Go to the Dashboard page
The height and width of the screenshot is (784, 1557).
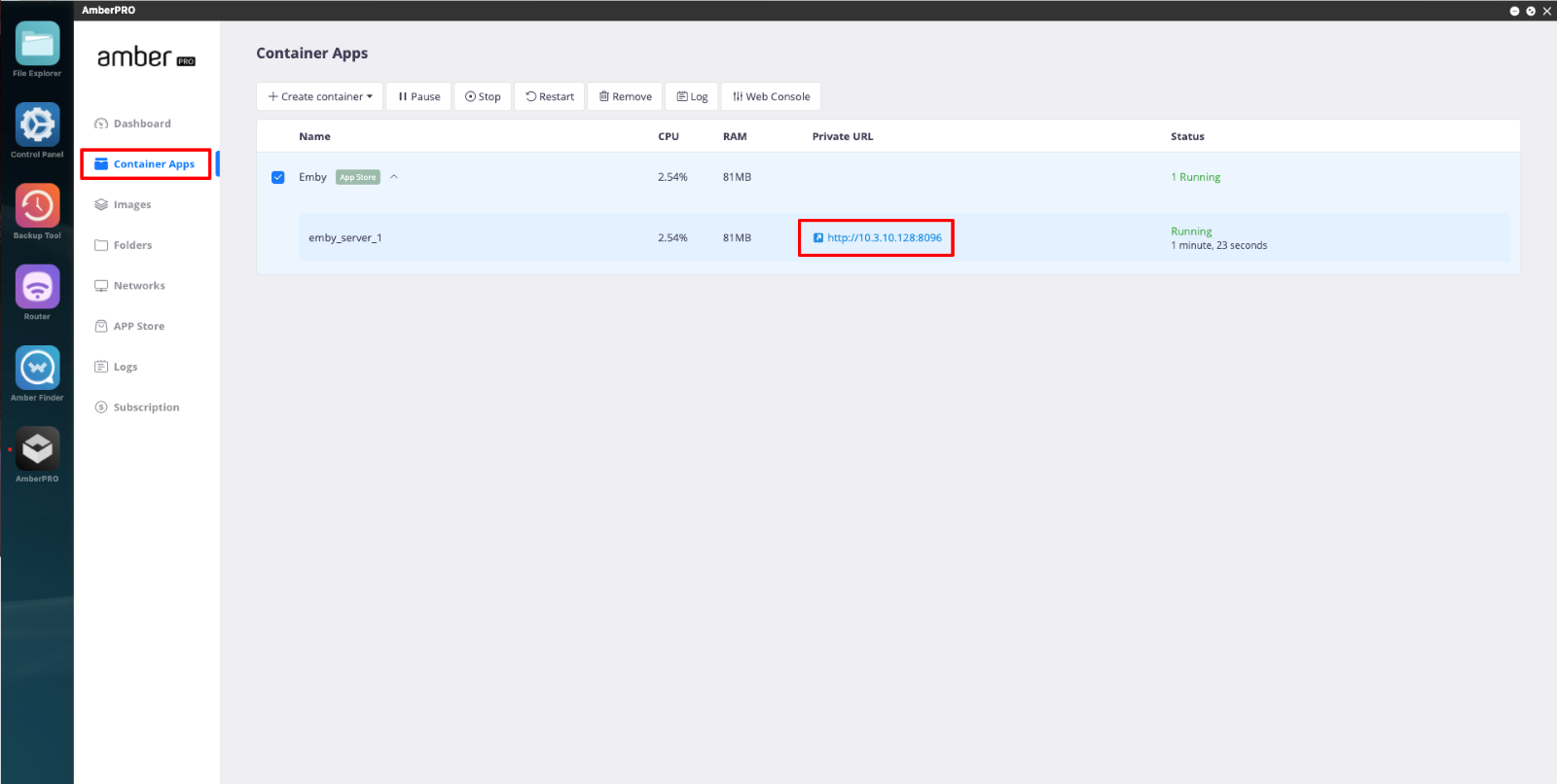(142, 124)
